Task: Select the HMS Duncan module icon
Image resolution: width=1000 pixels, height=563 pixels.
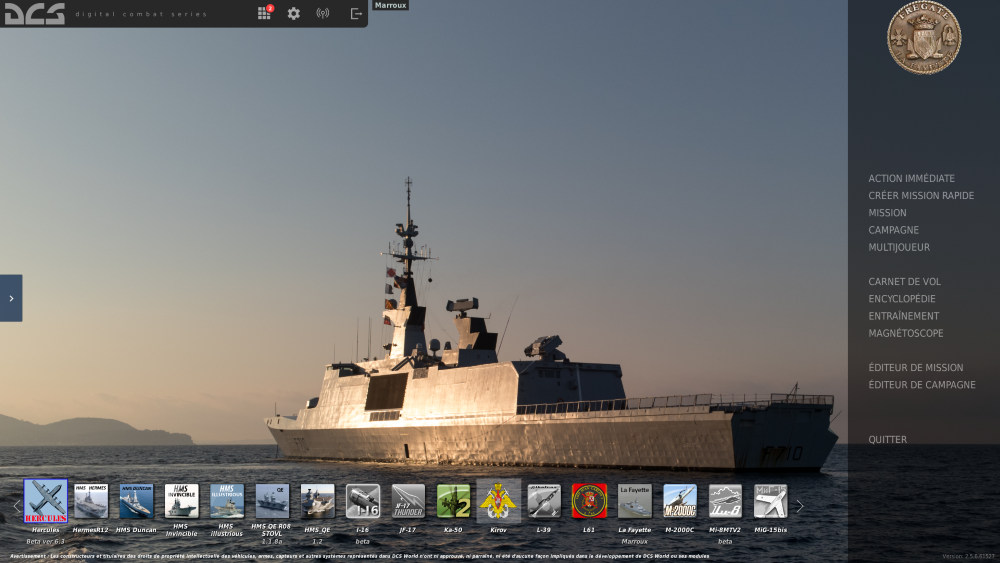Action: pos(136,501)
